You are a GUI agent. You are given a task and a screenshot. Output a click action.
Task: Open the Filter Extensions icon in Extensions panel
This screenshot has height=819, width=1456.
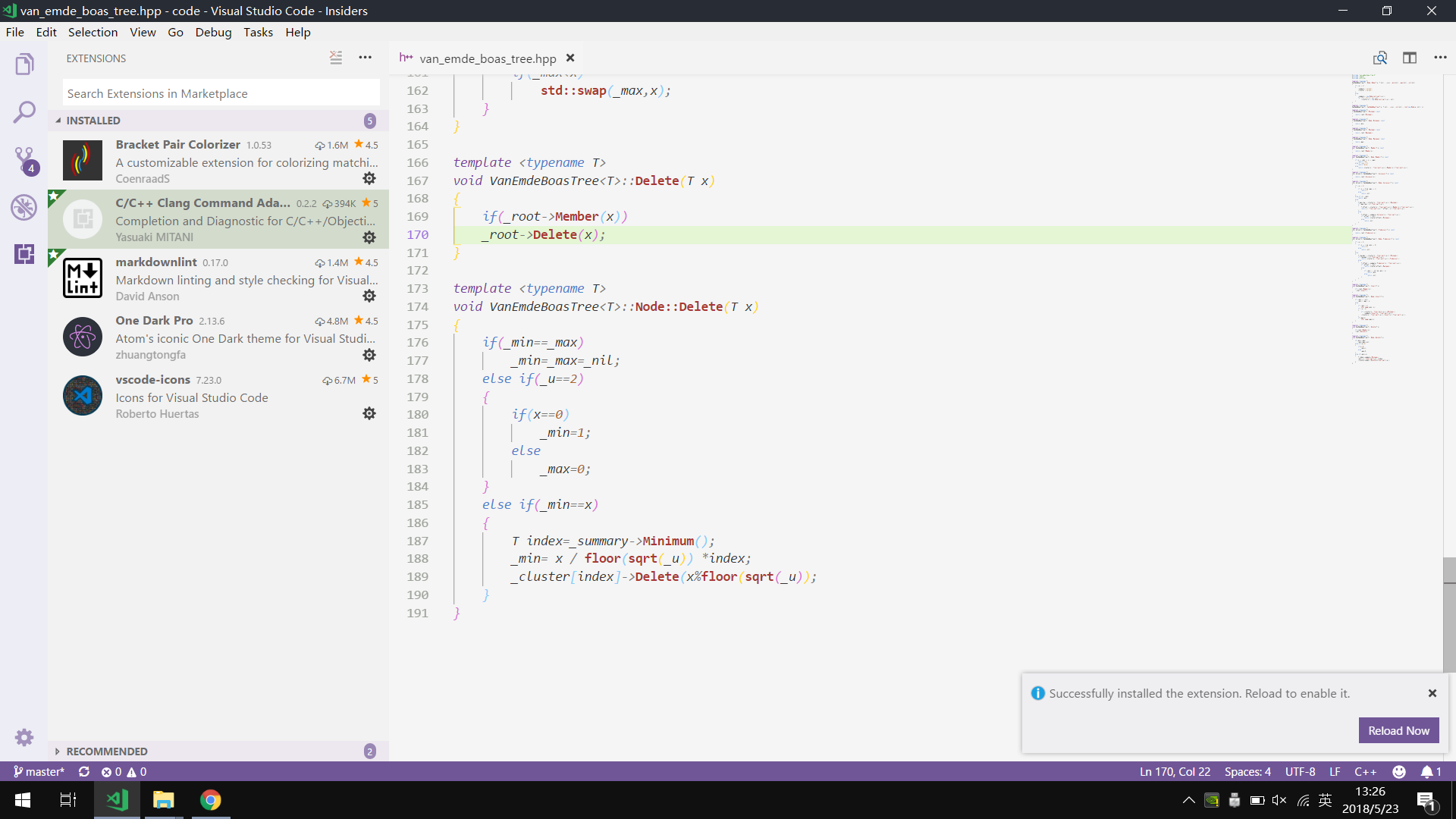[x=336, y=57]
